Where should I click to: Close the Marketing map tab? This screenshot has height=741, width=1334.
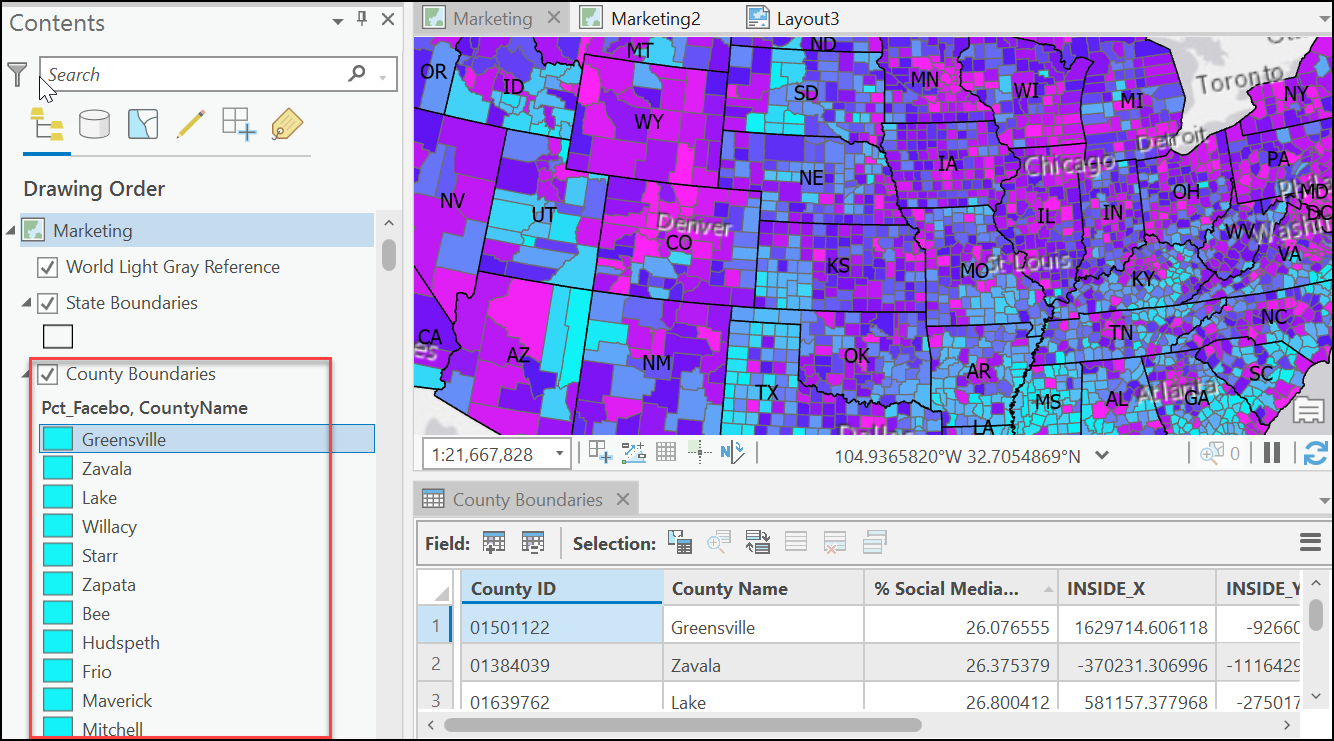(553, 18)
